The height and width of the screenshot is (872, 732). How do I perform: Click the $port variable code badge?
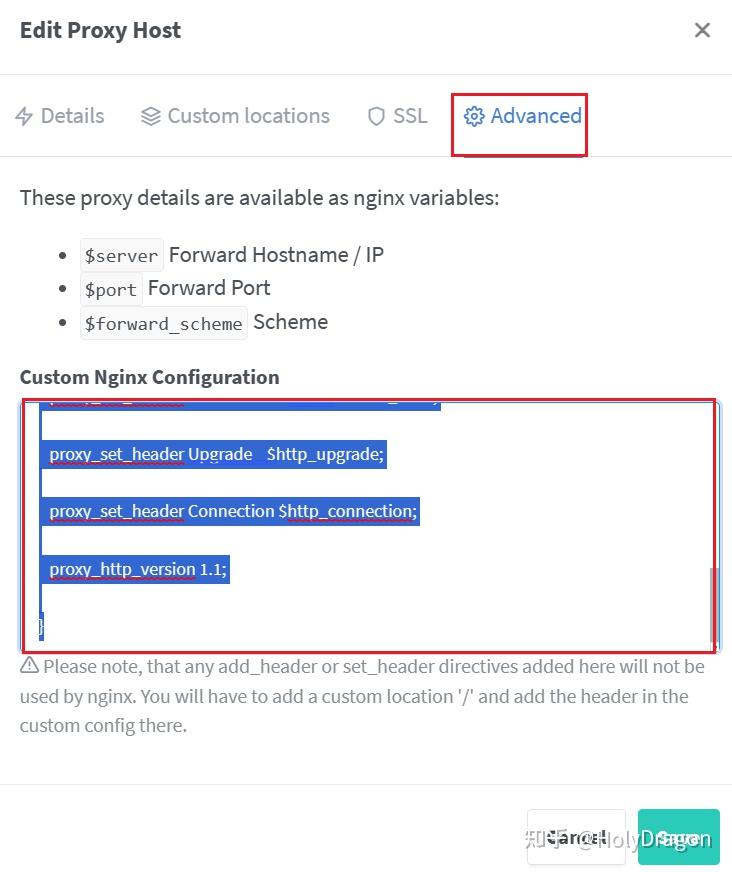pos(111,289)
